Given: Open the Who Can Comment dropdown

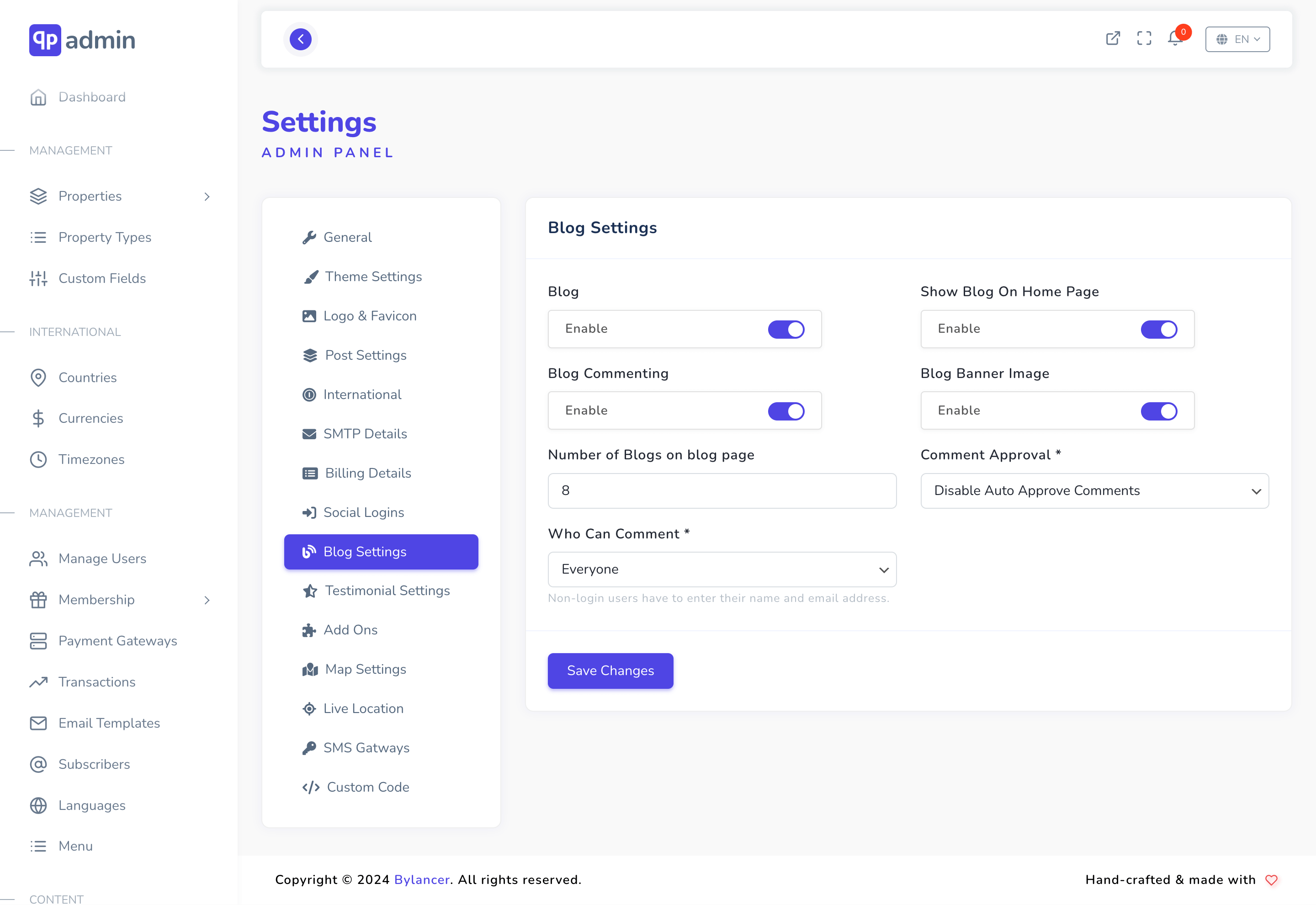Looking at the screenshot, I should pyautogui.click(x=722, y=570).
